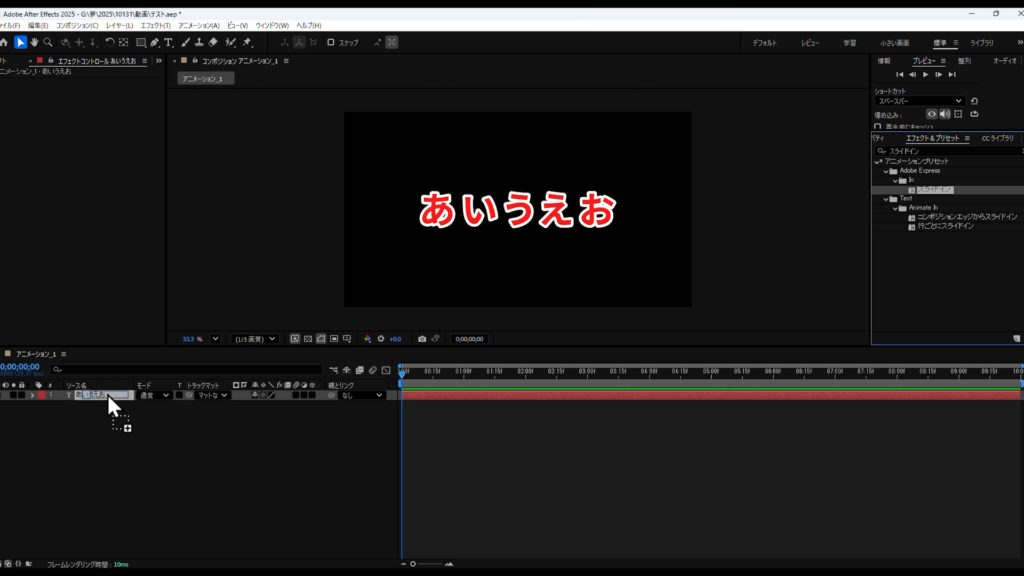1024x576 pixels.
Task: Open the エフェクト(T) menu
Action: tap(155, 25)
